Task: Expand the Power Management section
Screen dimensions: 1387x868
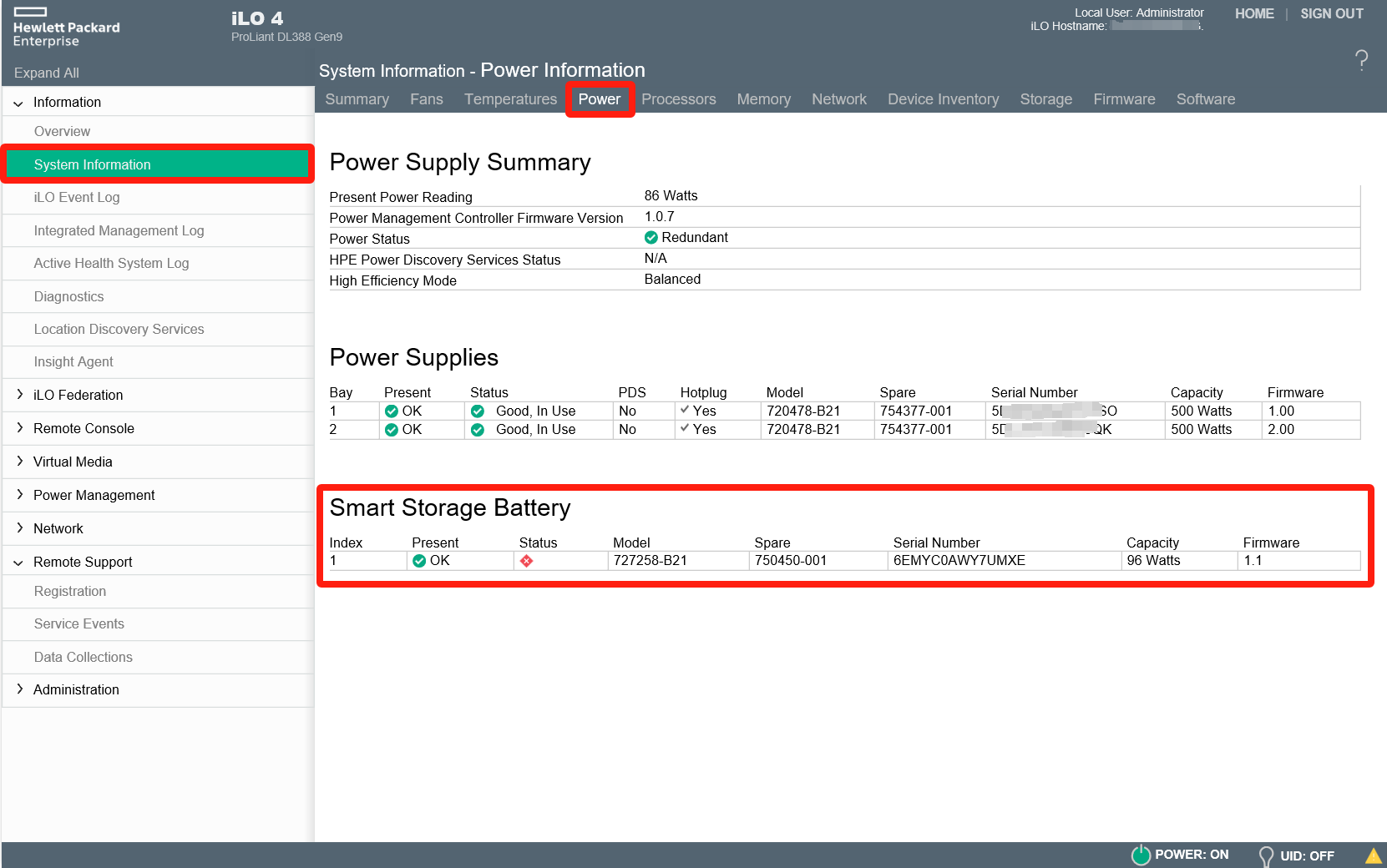Action: (19, 495)
